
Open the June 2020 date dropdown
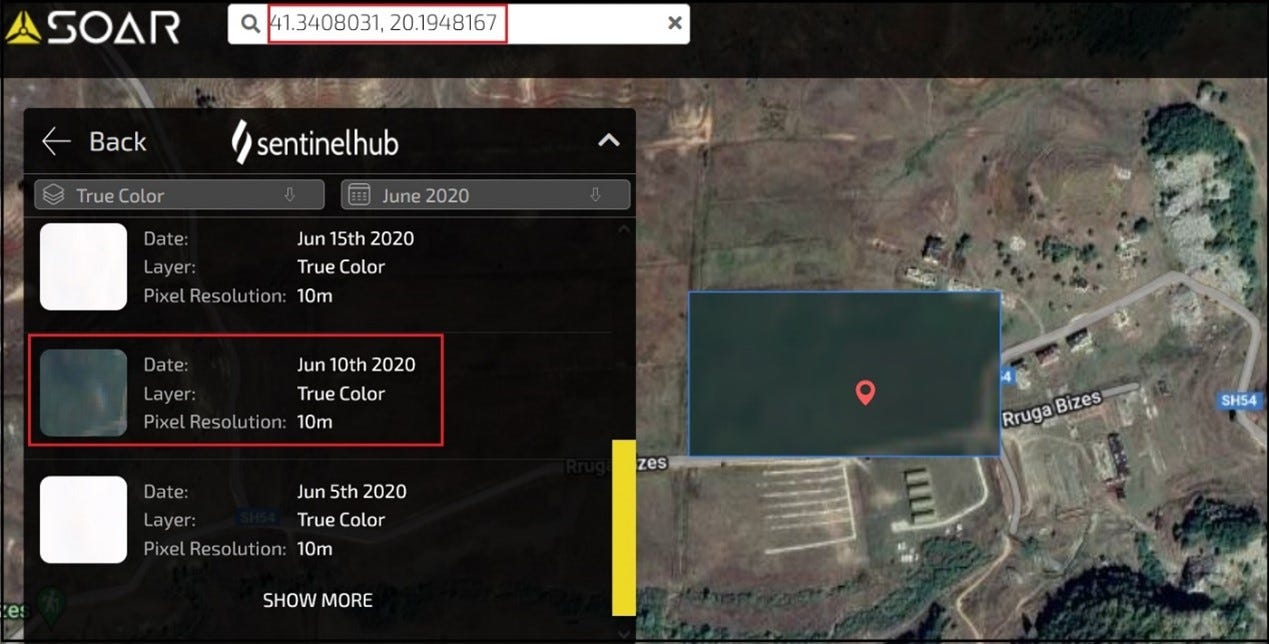pos(486,195)
